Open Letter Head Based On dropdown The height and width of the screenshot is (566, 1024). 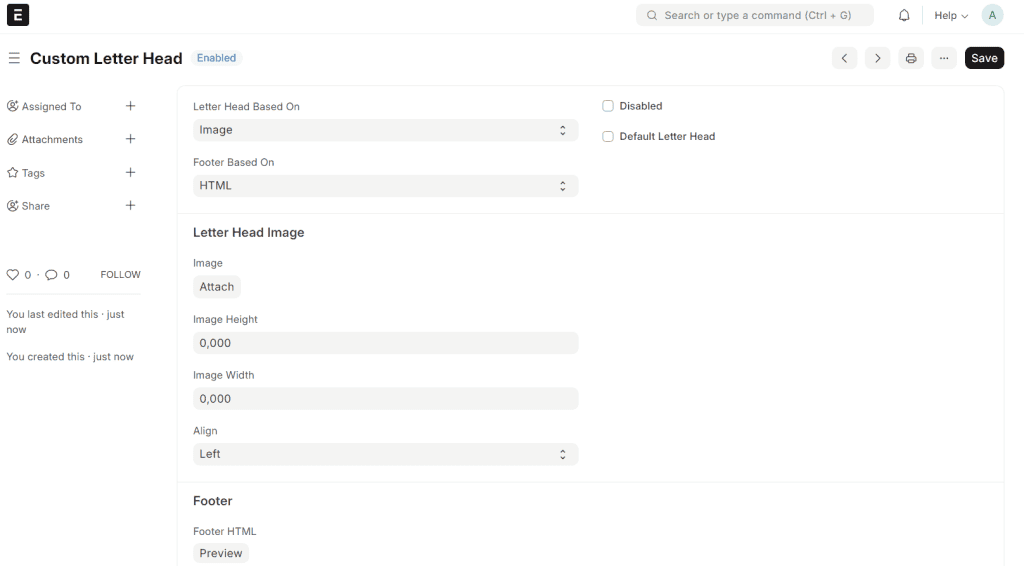coord(385,130)
